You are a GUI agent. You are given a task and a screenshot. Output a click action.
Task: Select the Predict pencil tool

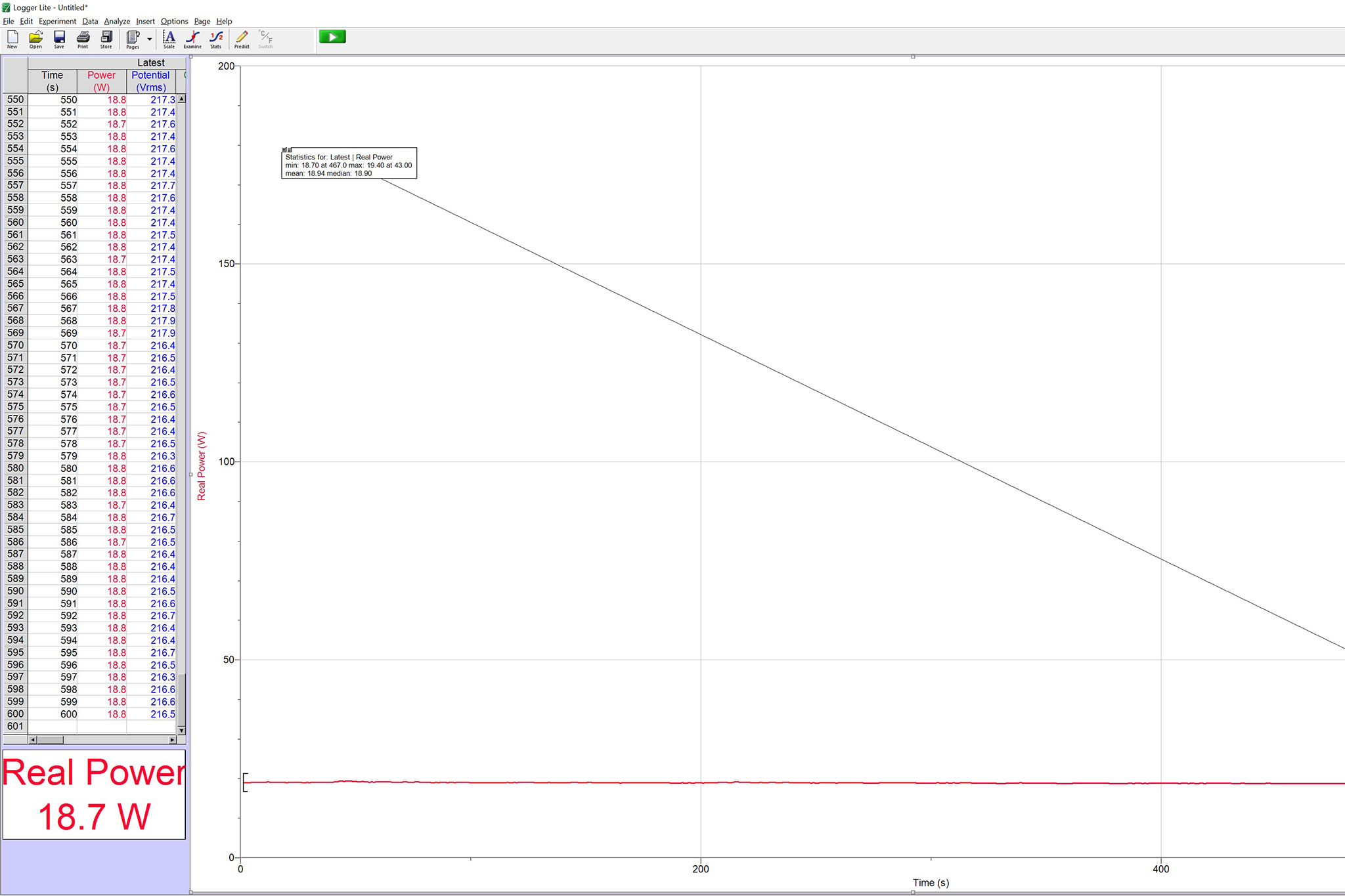[x=242, y=39]
